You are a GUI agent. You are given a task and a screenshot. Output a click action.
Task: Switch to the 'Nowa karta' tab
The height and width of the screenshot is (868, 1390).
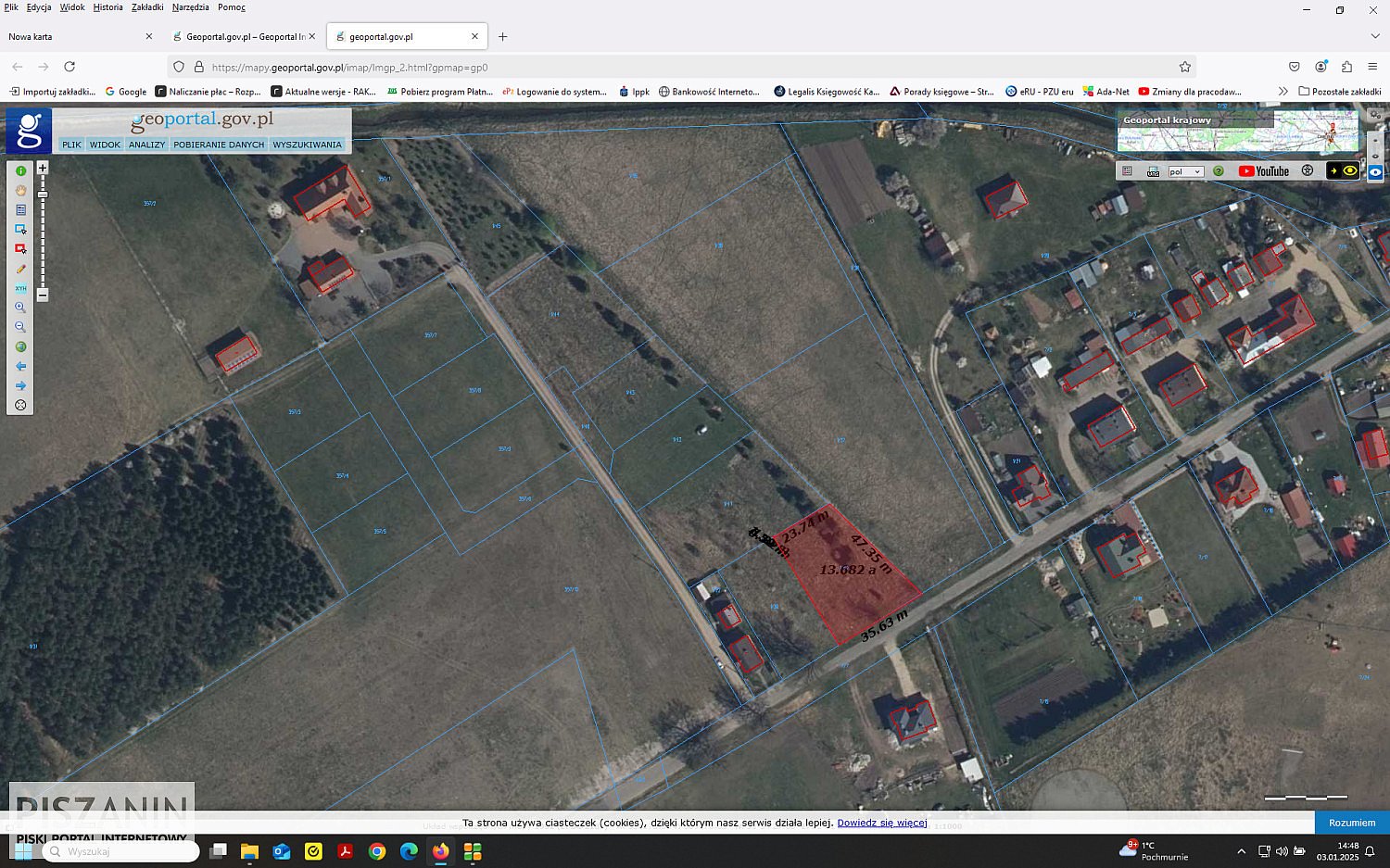(x=82, y=36)
